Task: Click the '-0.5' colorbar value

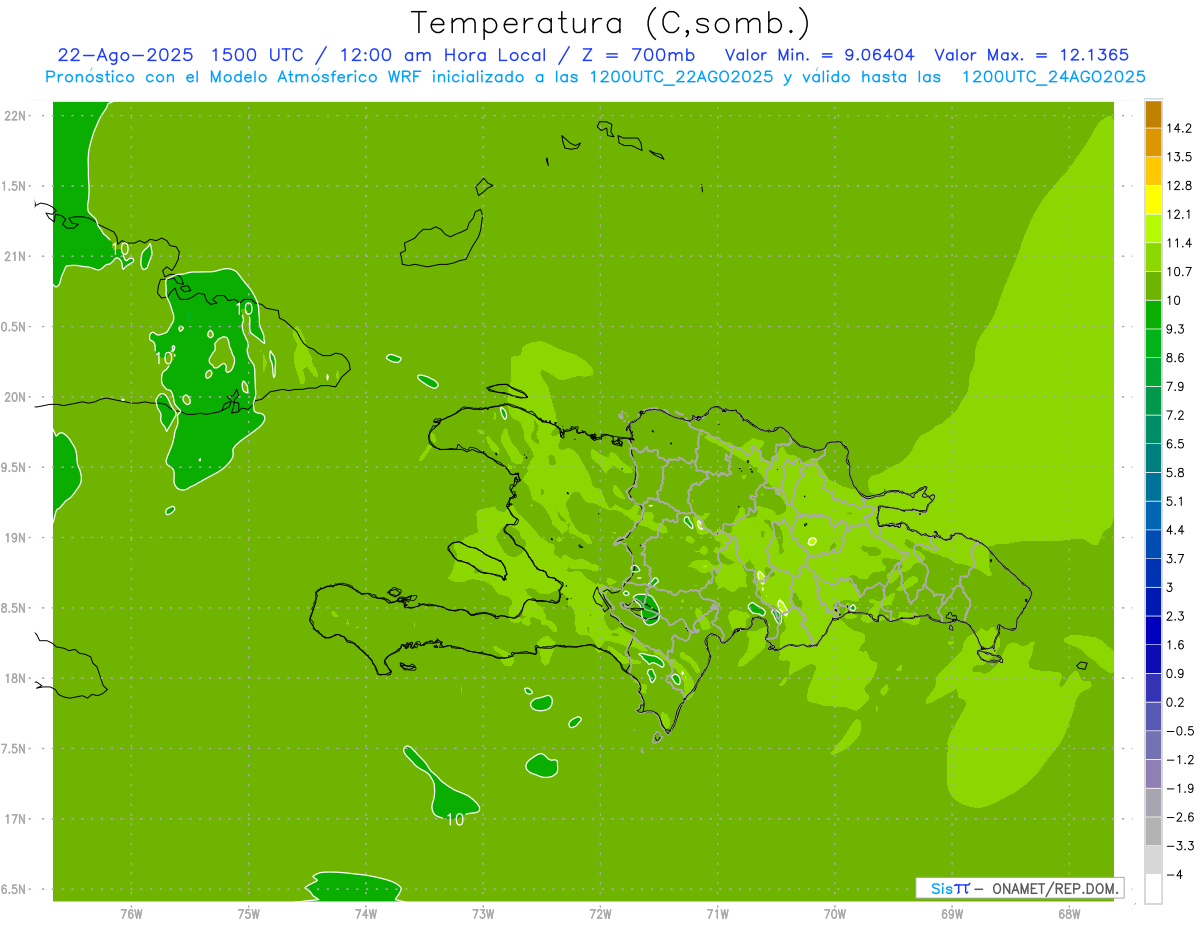Action: coord(1179,731)
